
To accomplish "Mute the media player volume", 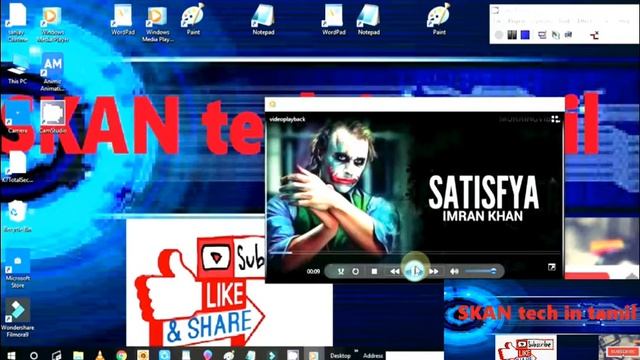I will click(x=454, y=271).
